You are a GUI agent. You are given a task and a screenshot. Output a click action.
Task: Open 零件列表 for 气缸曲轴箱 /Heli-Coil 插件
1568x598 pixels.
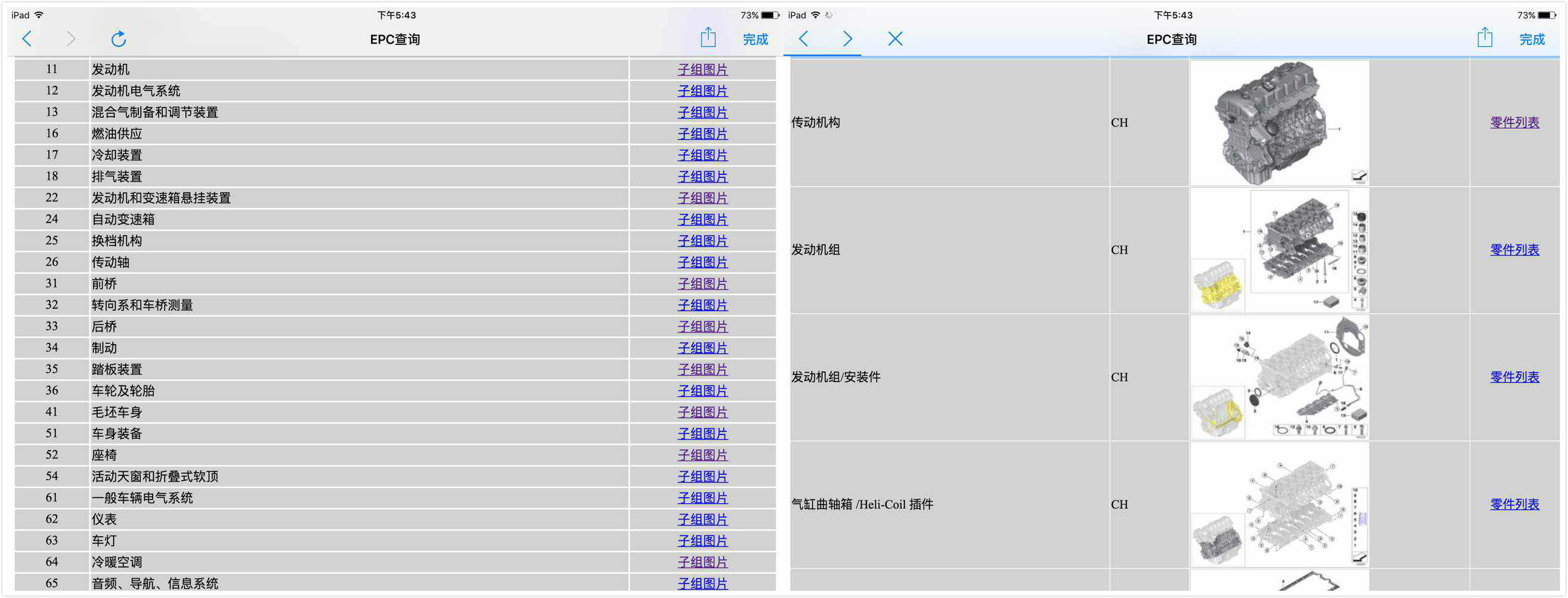[1515, 504]
